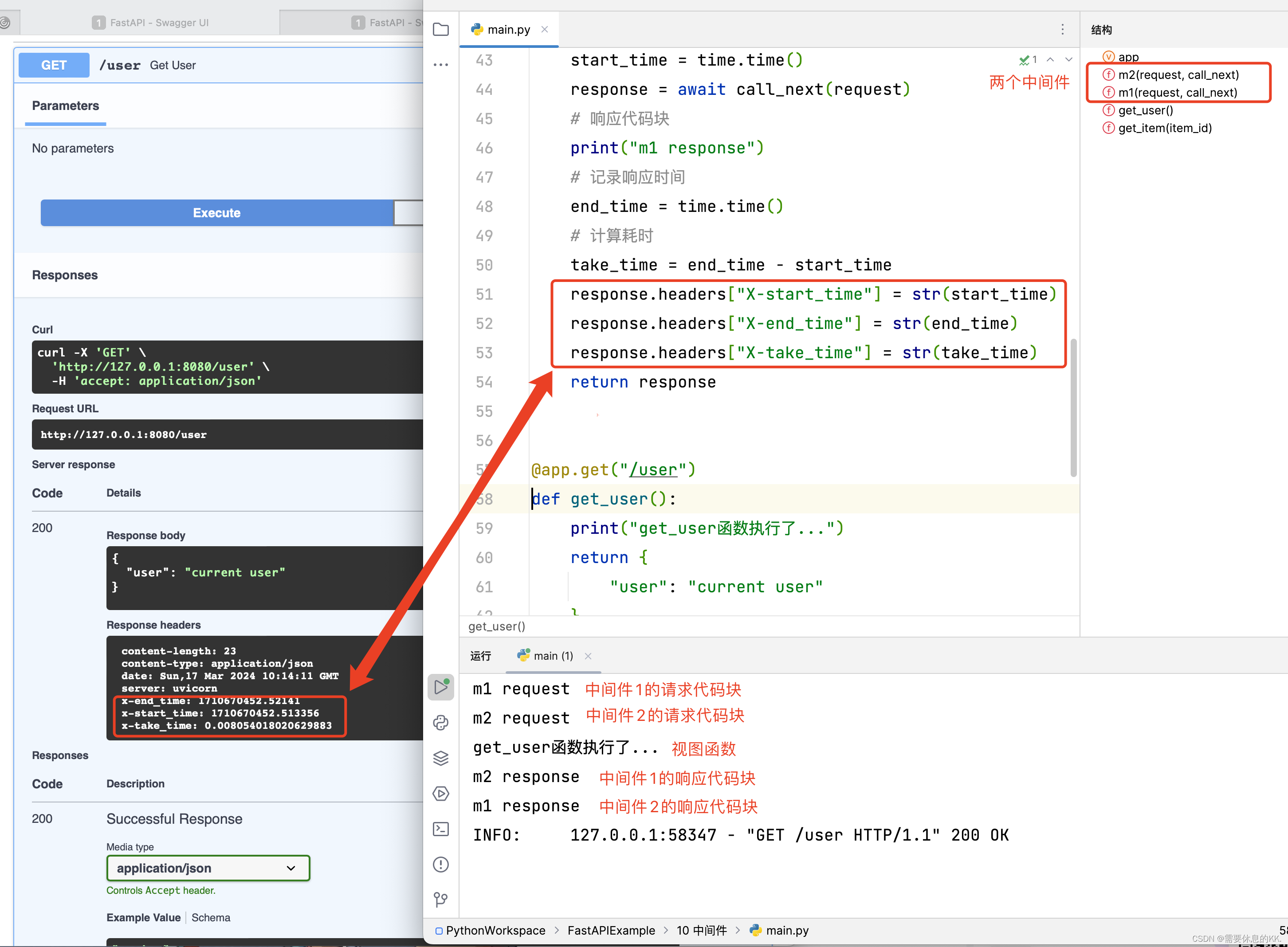Click the editor vertical scrollbar thumb

click(1073, 407)
